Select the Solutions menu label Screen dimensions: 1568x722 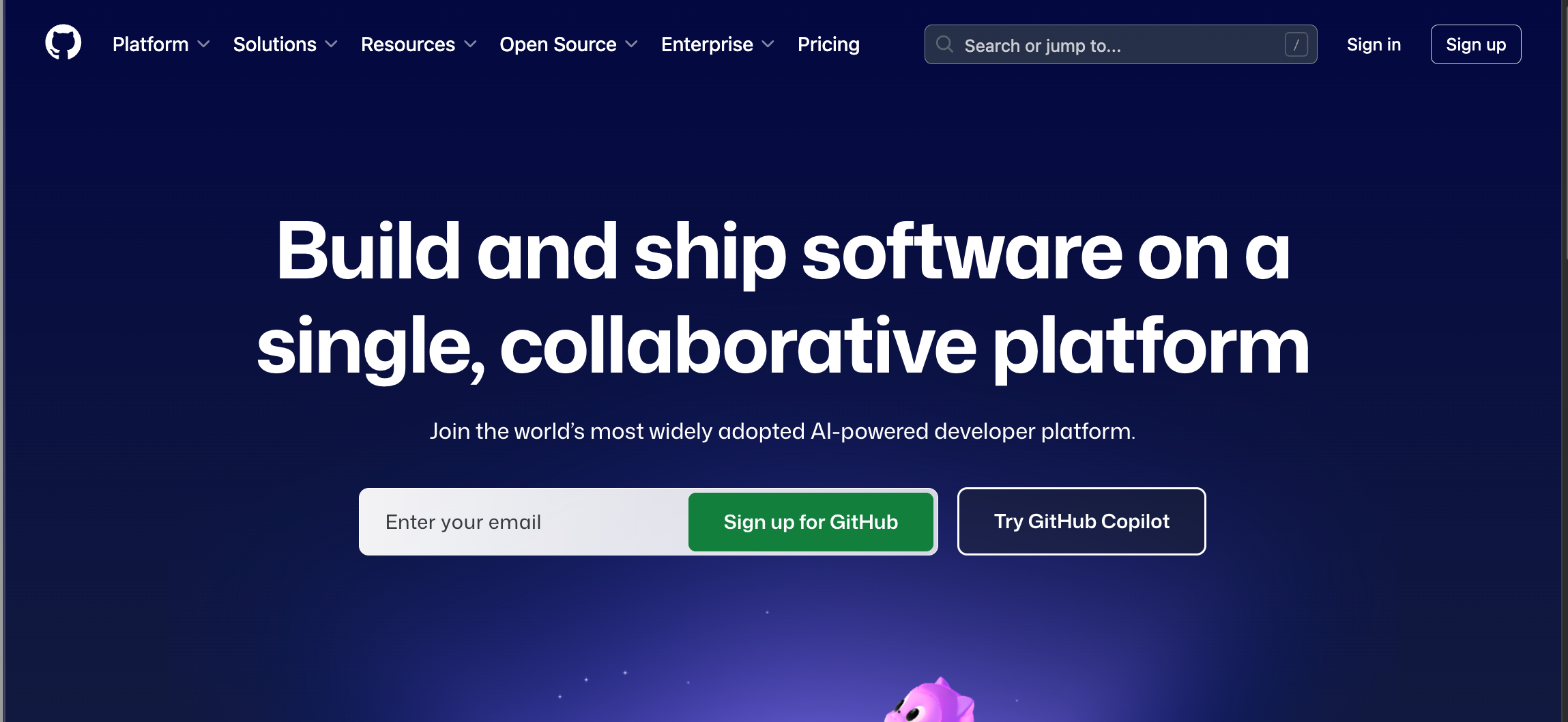[274, 44]
